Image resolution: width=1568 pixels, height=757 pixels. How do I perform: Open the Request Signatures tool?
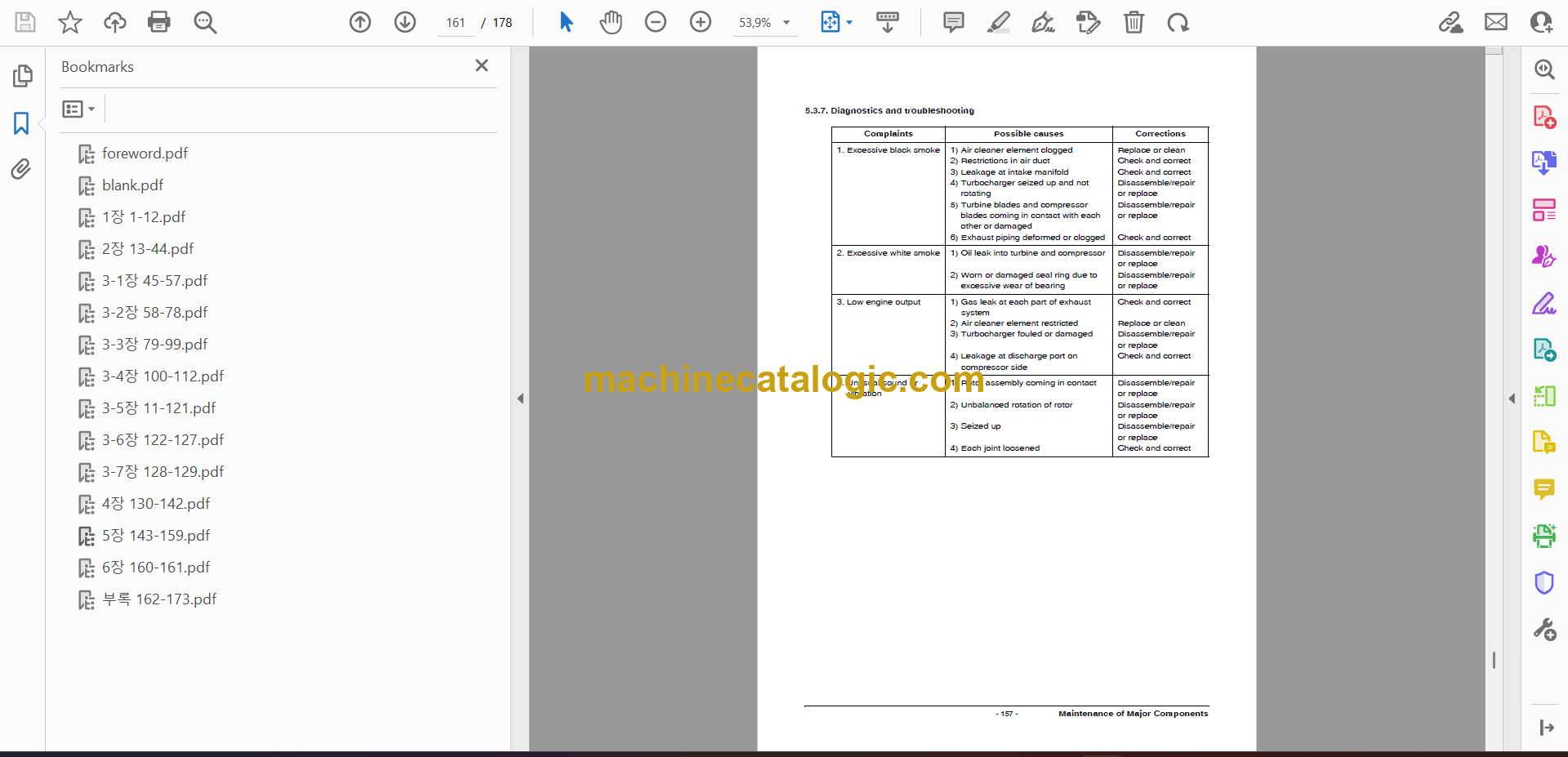pyautogui.click(x=1544, y=256)
